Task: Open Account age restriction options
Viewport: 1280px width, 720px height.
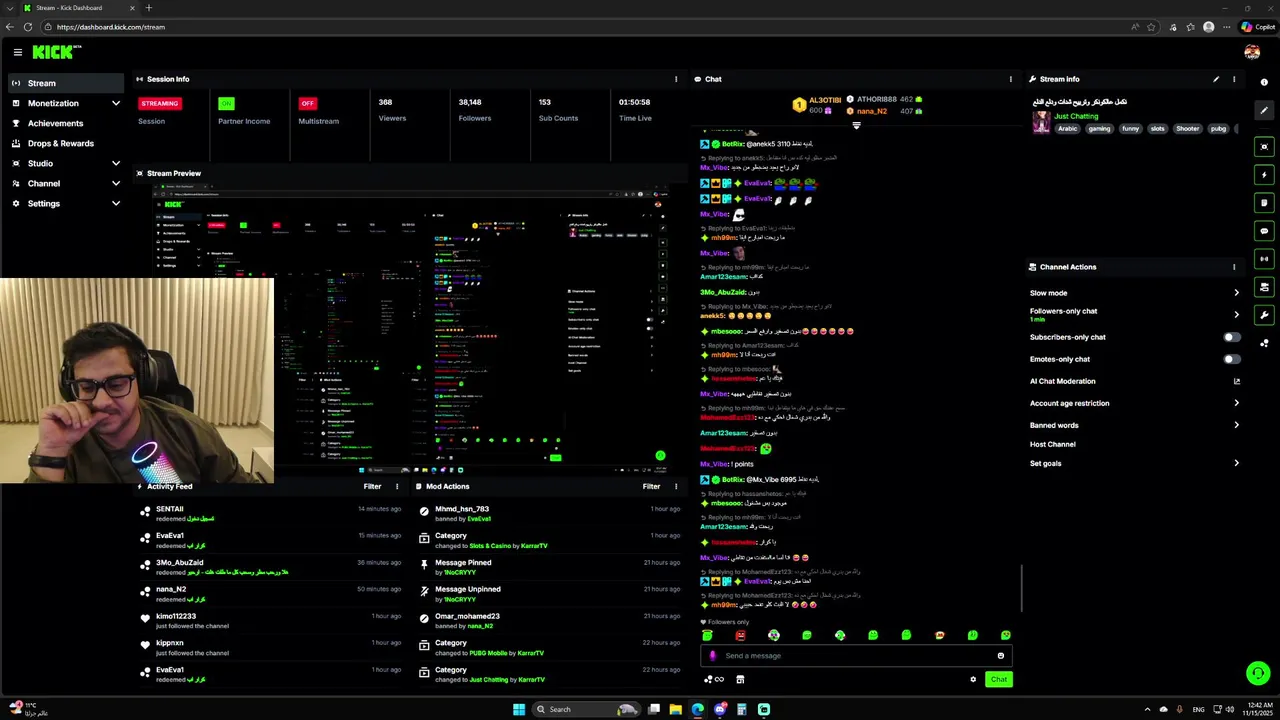Action: [1135, 403]
